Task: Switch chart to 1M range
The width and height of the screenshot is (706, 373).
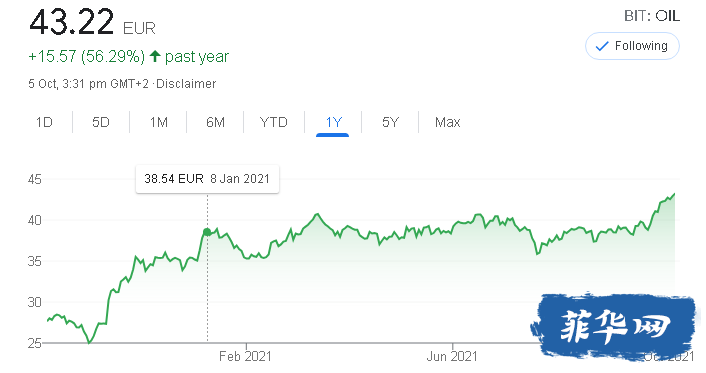Action: point(158,122)
